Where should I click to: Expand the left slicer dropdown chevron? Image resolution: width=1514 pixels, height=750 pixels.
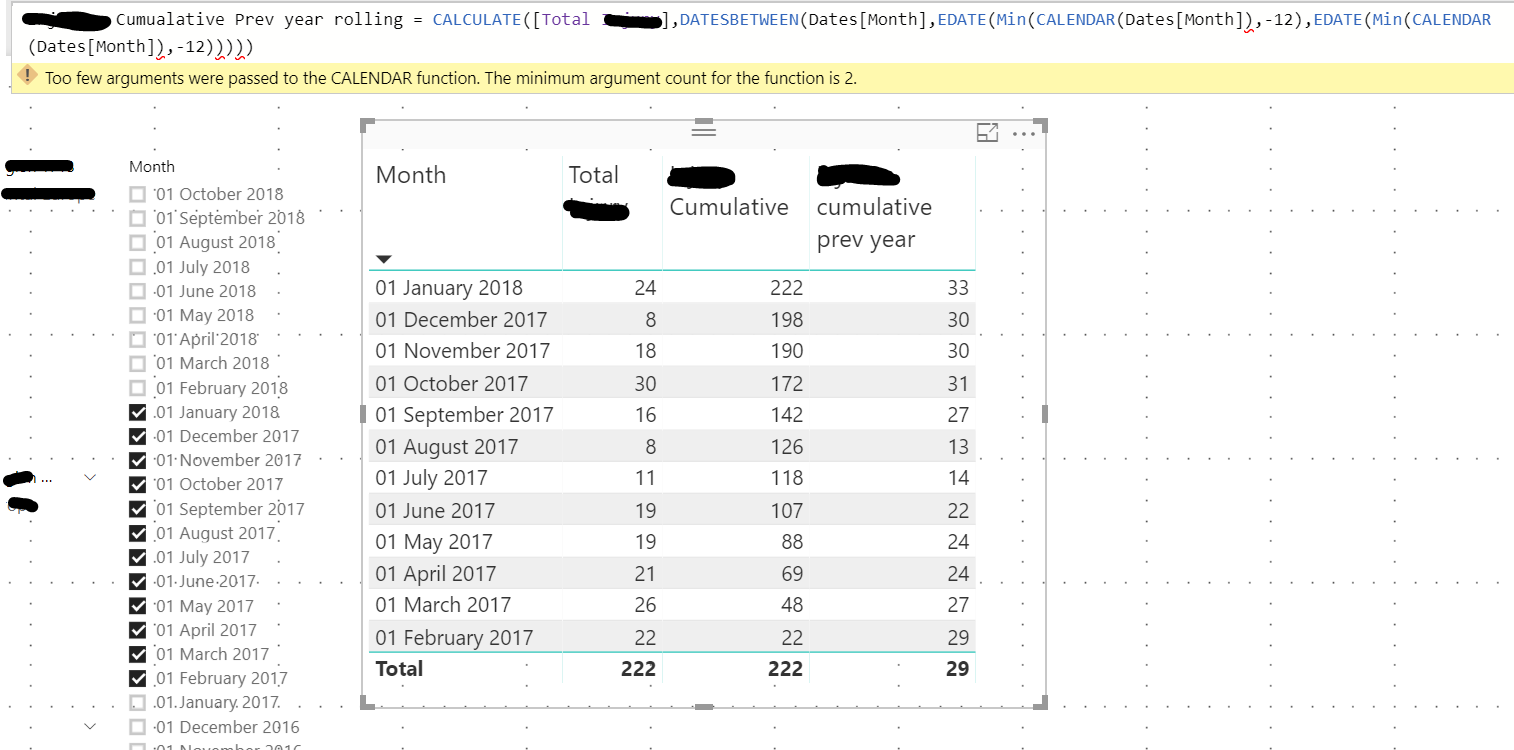click(90, 478)
